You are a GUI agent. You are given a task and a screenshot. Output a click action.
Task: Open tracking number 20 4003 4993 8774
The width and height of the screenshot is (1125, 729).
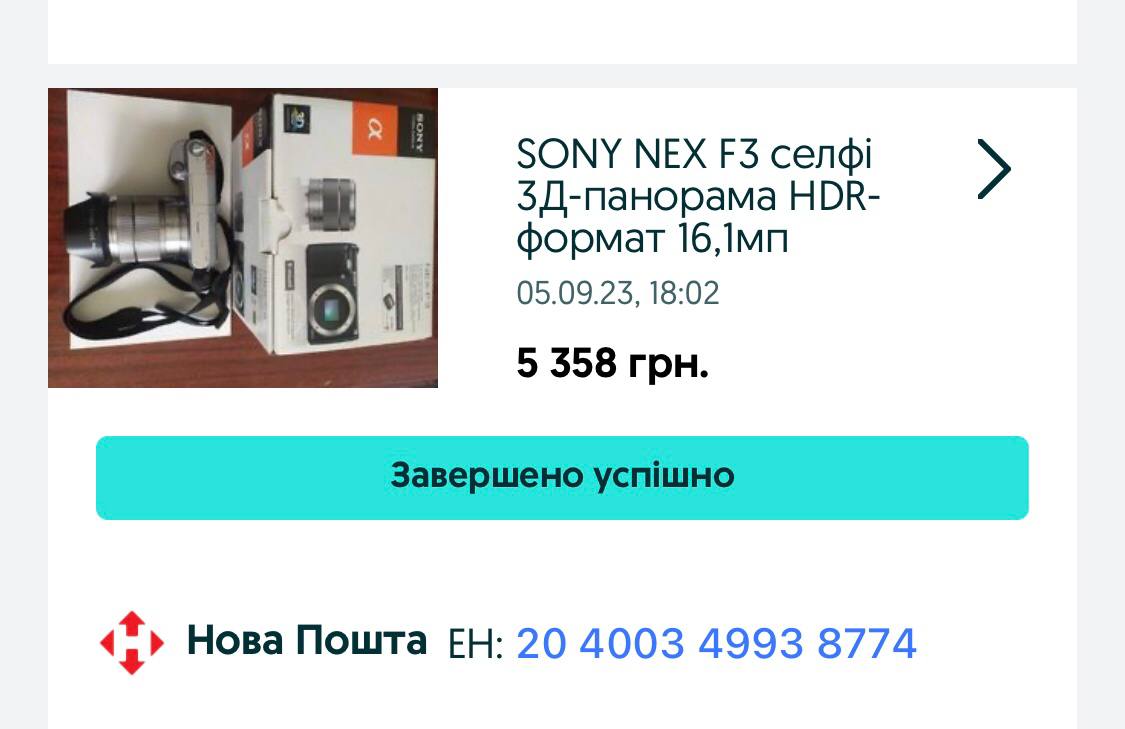[x=716, y=643]
